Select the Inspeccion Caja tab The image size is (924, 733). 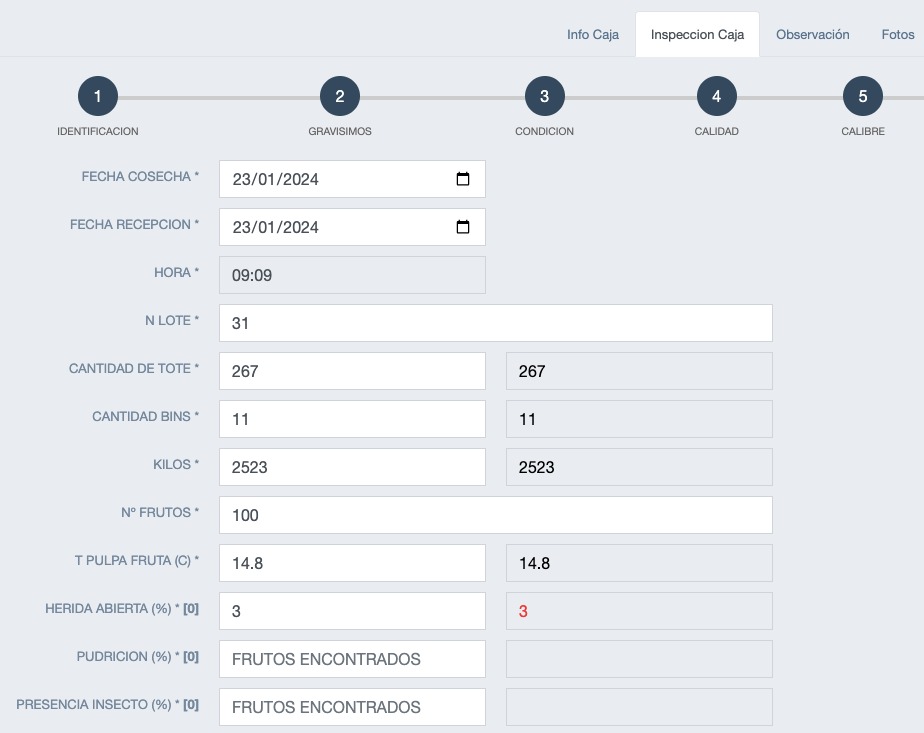697,34
